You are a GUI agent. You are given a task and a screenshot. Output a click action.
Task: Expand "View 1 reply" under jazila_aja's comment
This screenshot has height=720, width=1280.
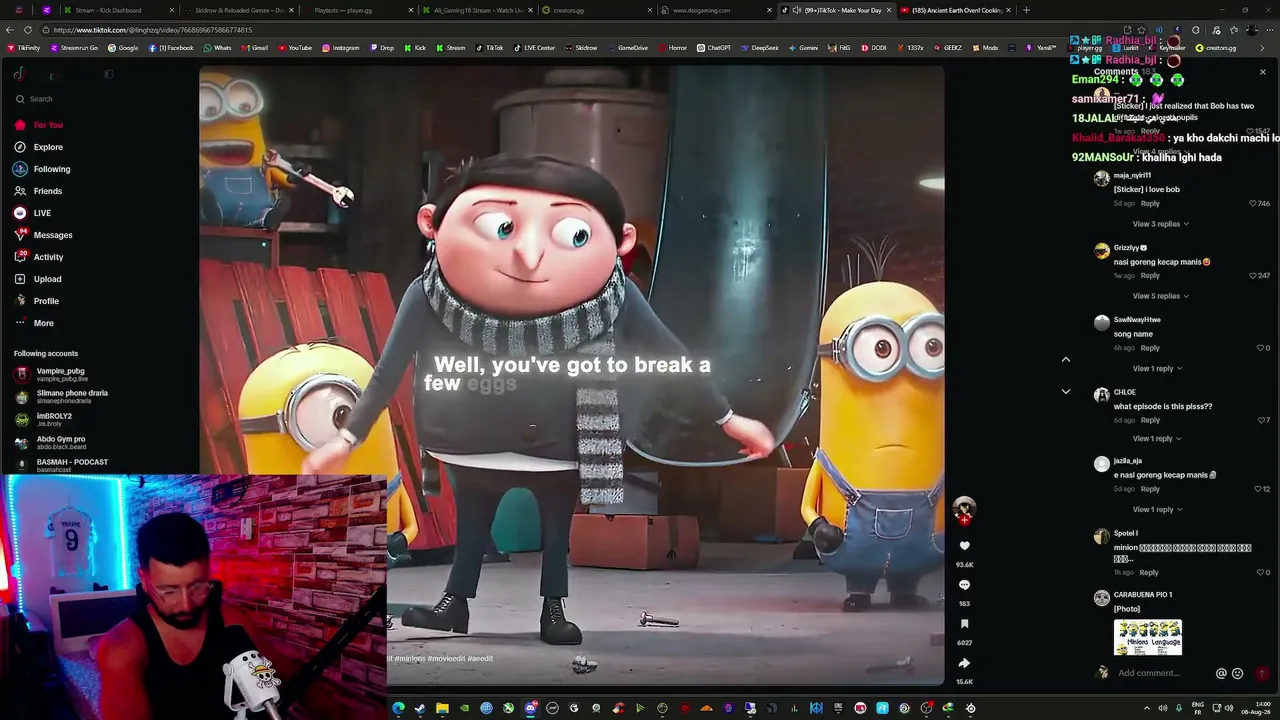click(1157, 510)
